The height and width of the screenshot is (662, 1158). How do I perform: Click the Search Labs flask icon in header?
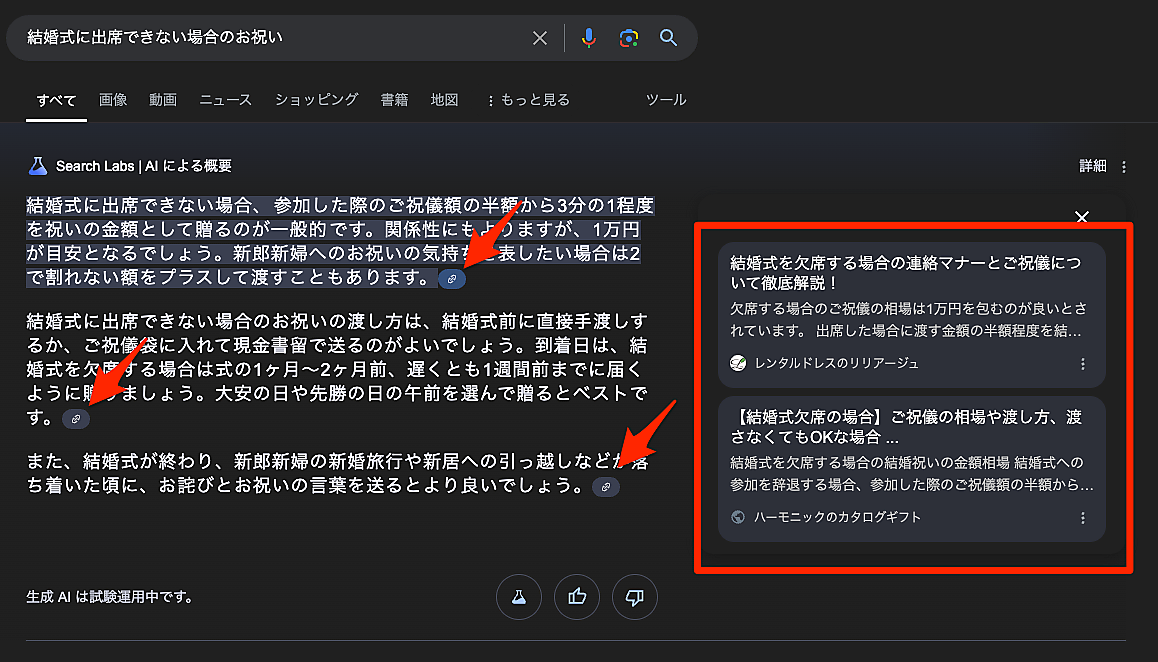coord(38,166)
